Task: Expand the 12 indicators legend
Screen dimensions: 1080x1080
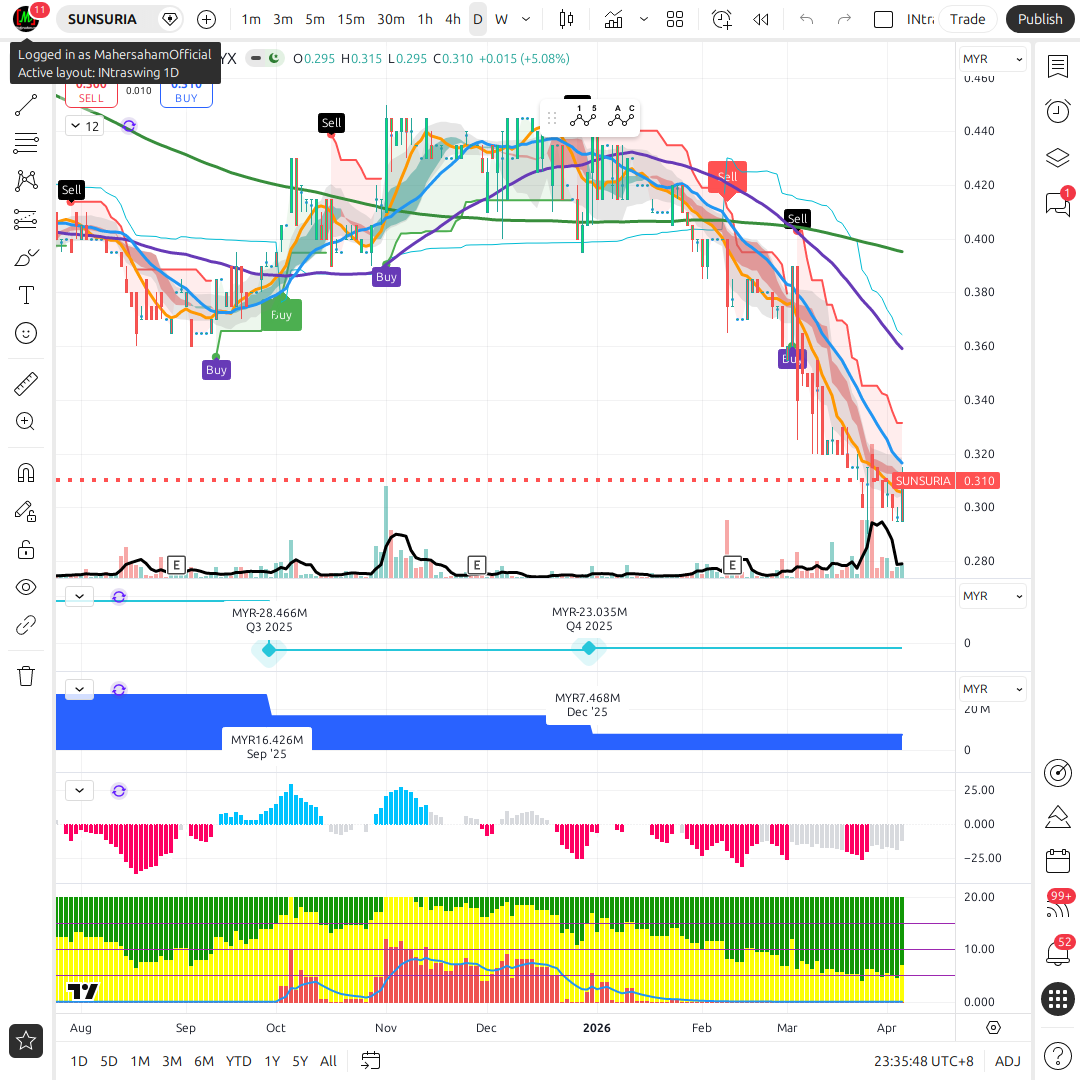Action: (x=84, y=126)
